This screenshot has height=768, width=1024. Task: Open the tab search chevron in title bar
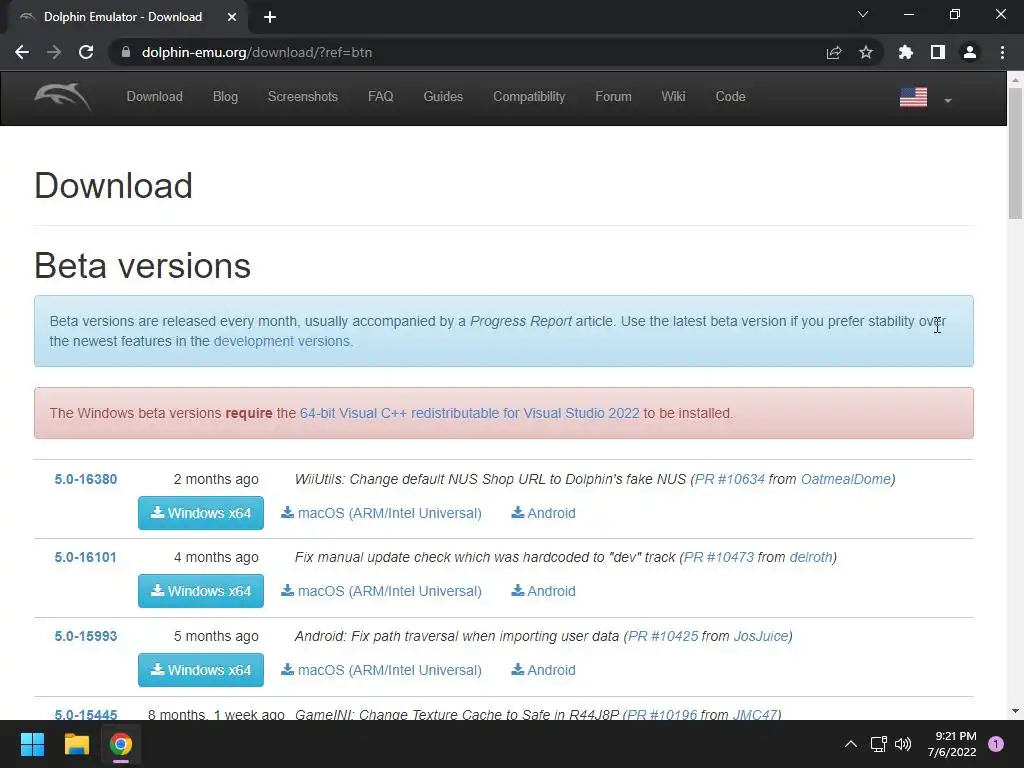863,14
